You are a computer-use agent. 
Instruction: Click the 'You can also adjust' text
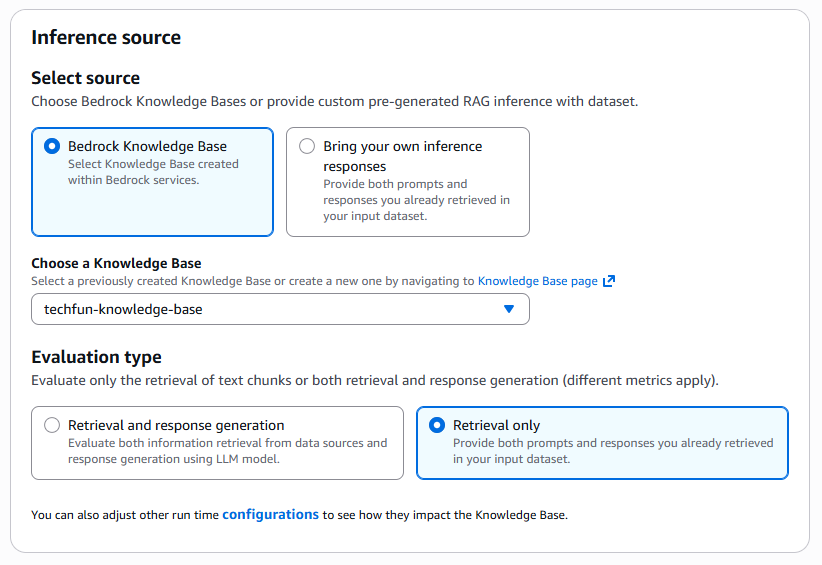[x=125, y=515]
